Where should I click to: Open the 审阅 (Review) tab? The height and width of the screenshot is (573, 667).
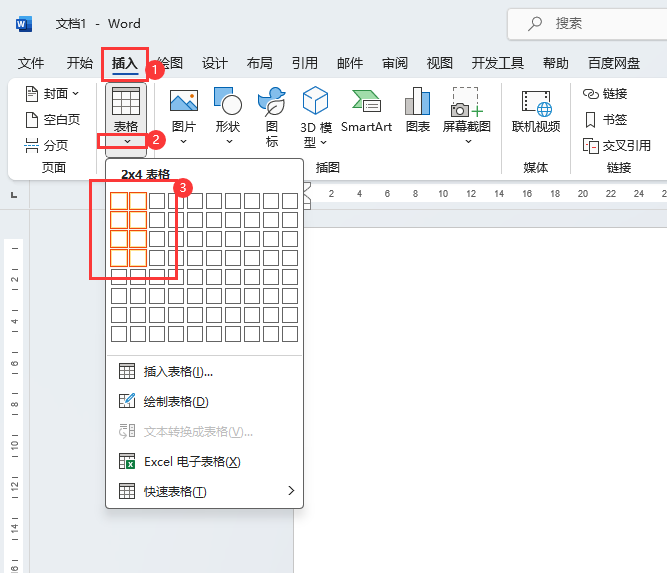click(395, 63)
